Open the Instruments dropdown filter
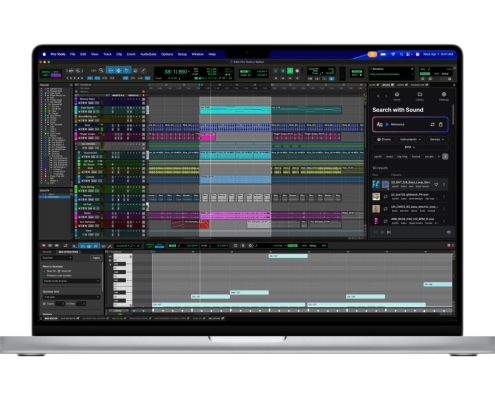This screenshot has height=400, width=495. point(410,139)
